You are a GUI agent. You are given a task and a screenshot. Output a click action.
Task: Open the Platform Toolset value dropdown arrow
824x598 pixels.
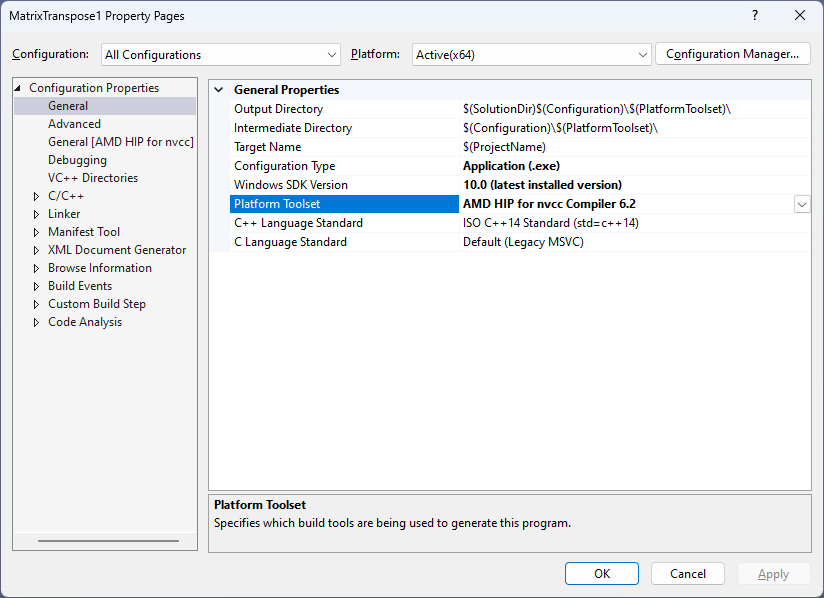tap(801, 204)
